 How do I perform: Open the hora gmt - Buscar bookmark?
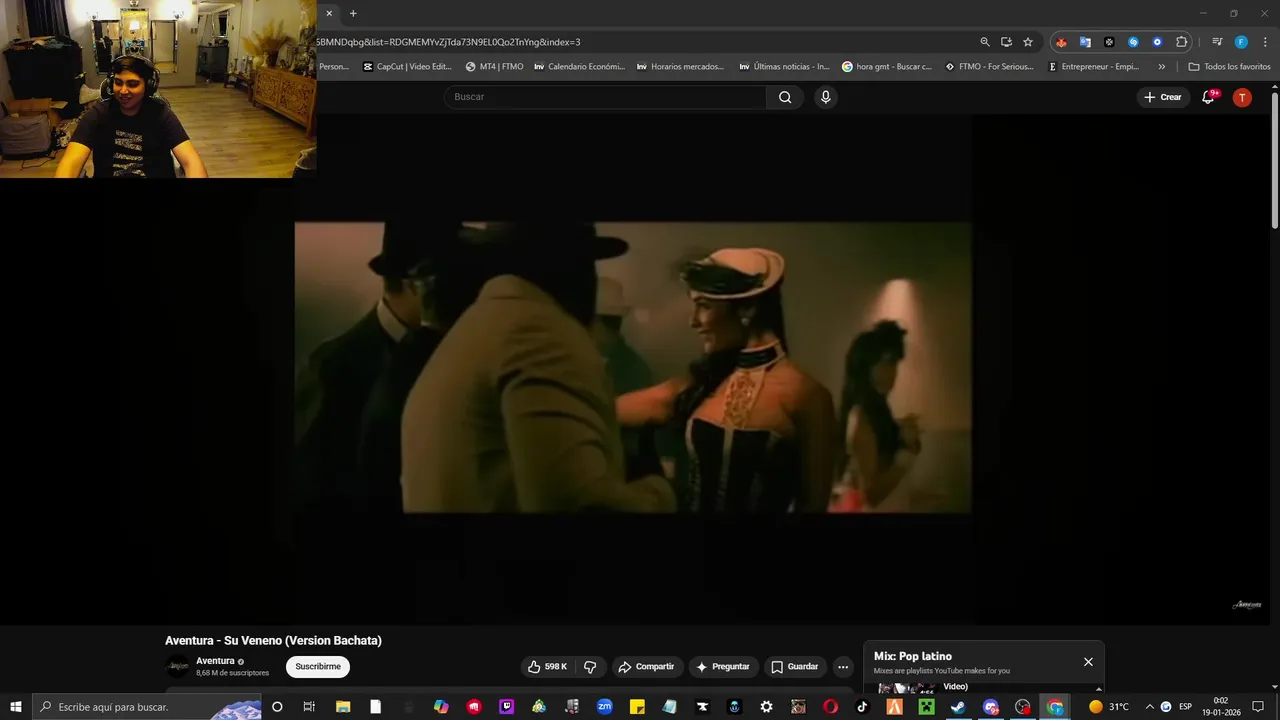coord(887,67)
